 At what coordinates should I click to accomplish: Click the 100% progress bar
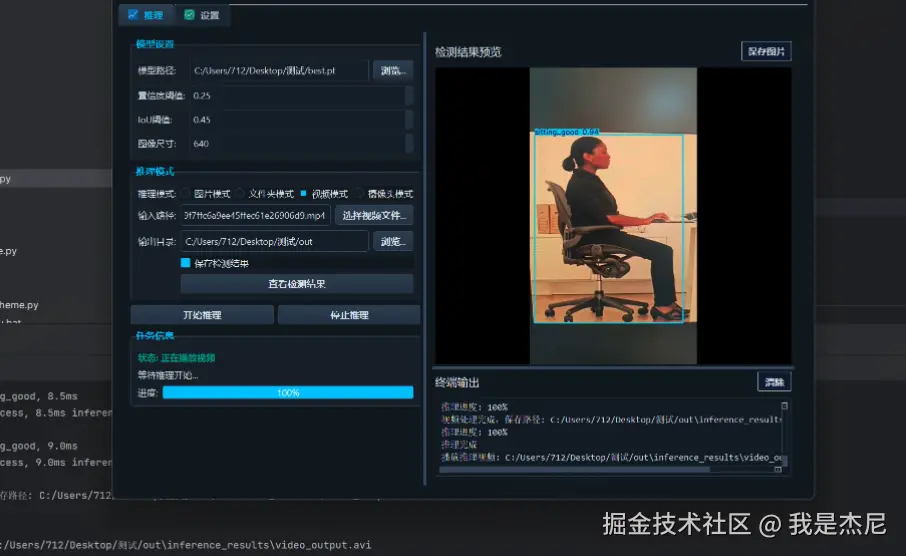click(x=288, y=393)
